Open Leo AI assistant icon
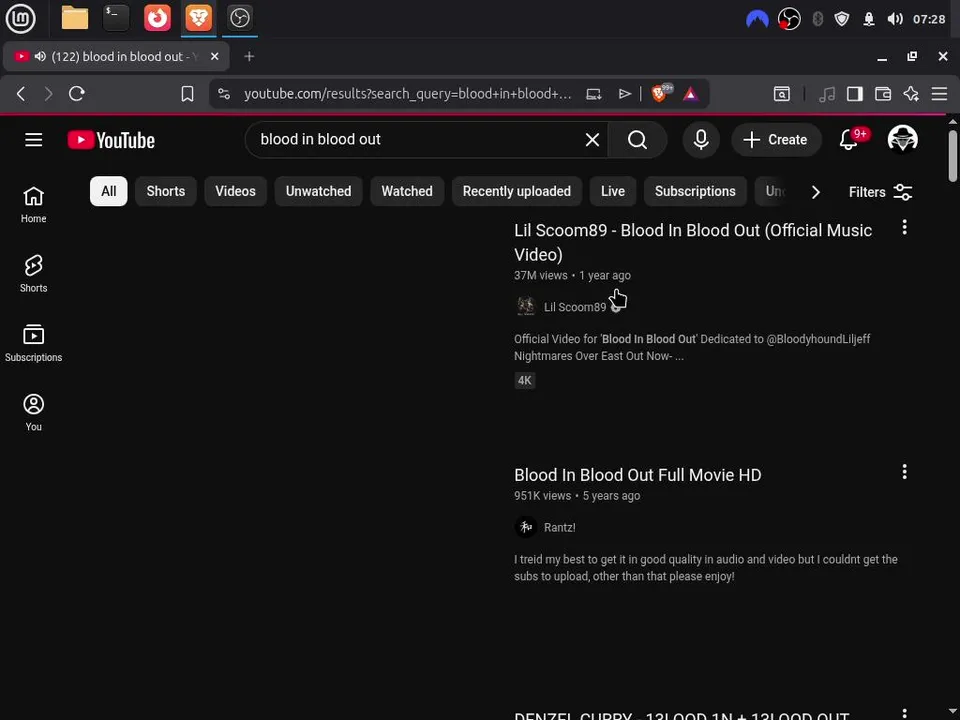 pyautogui.click(x=911, y=94)
